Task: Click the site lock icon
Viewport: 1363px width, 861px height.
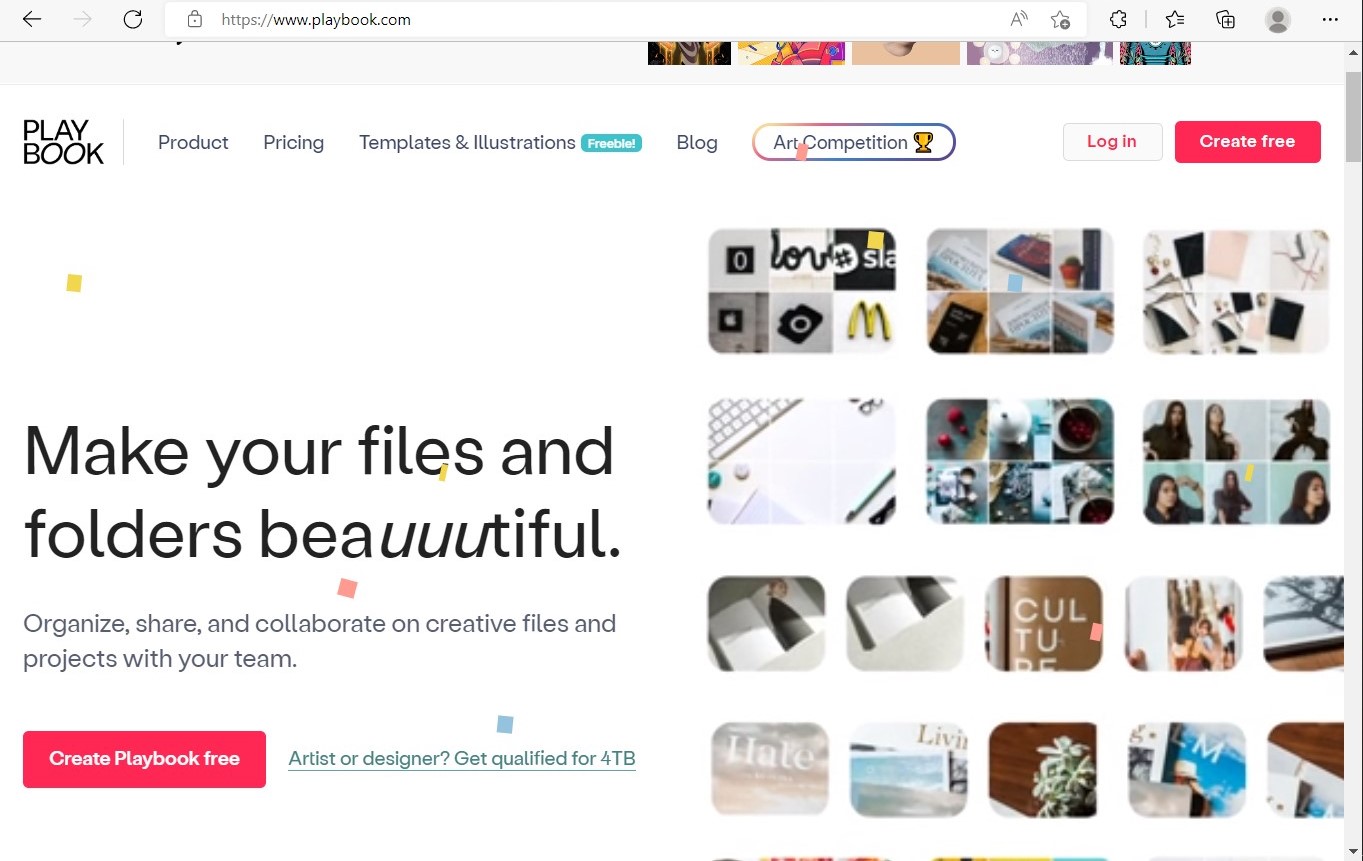Action: pos(195,19)
